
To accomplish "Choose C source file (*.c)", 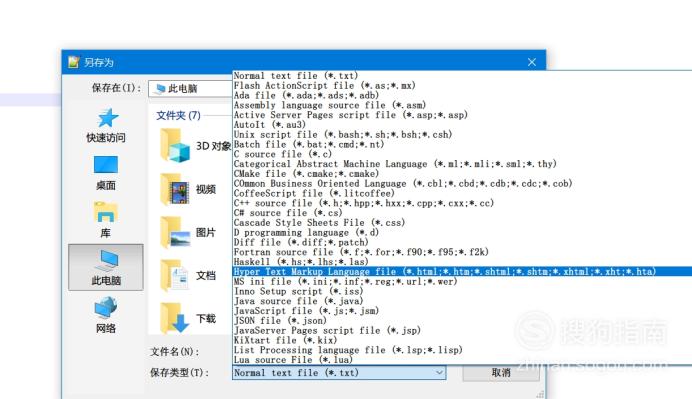I will [462, 154].
